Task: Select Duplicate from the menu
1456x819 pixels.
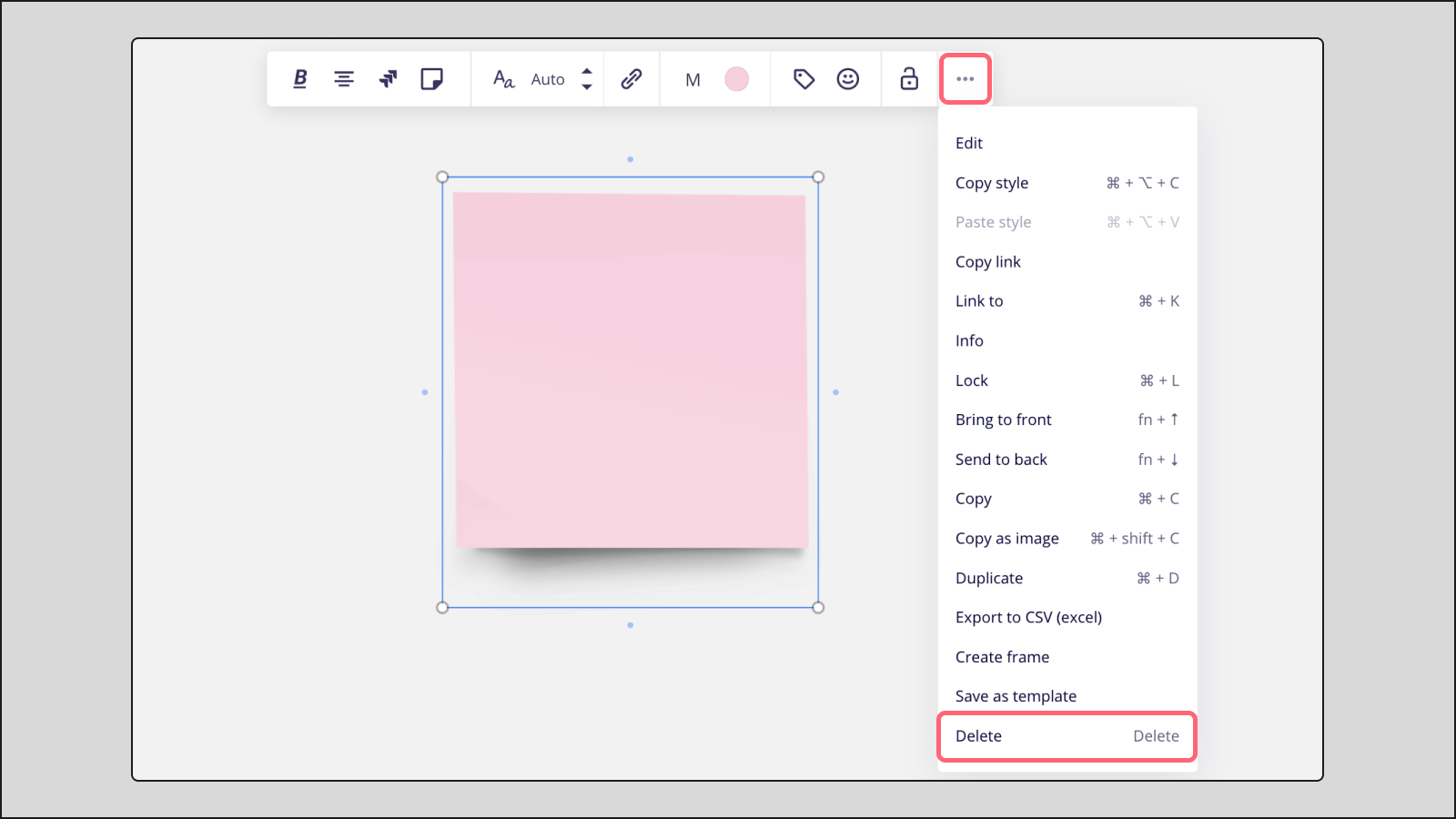Action: (x=989, y=578)
